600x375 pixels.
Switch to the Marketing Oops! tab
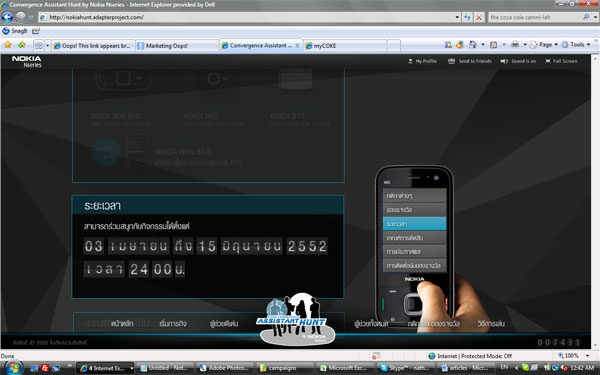[177, 46]
